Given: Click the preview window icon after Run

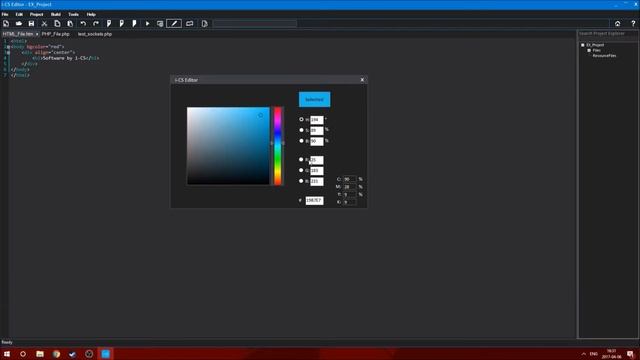Looking at the screenshot, I should (160, 24).
